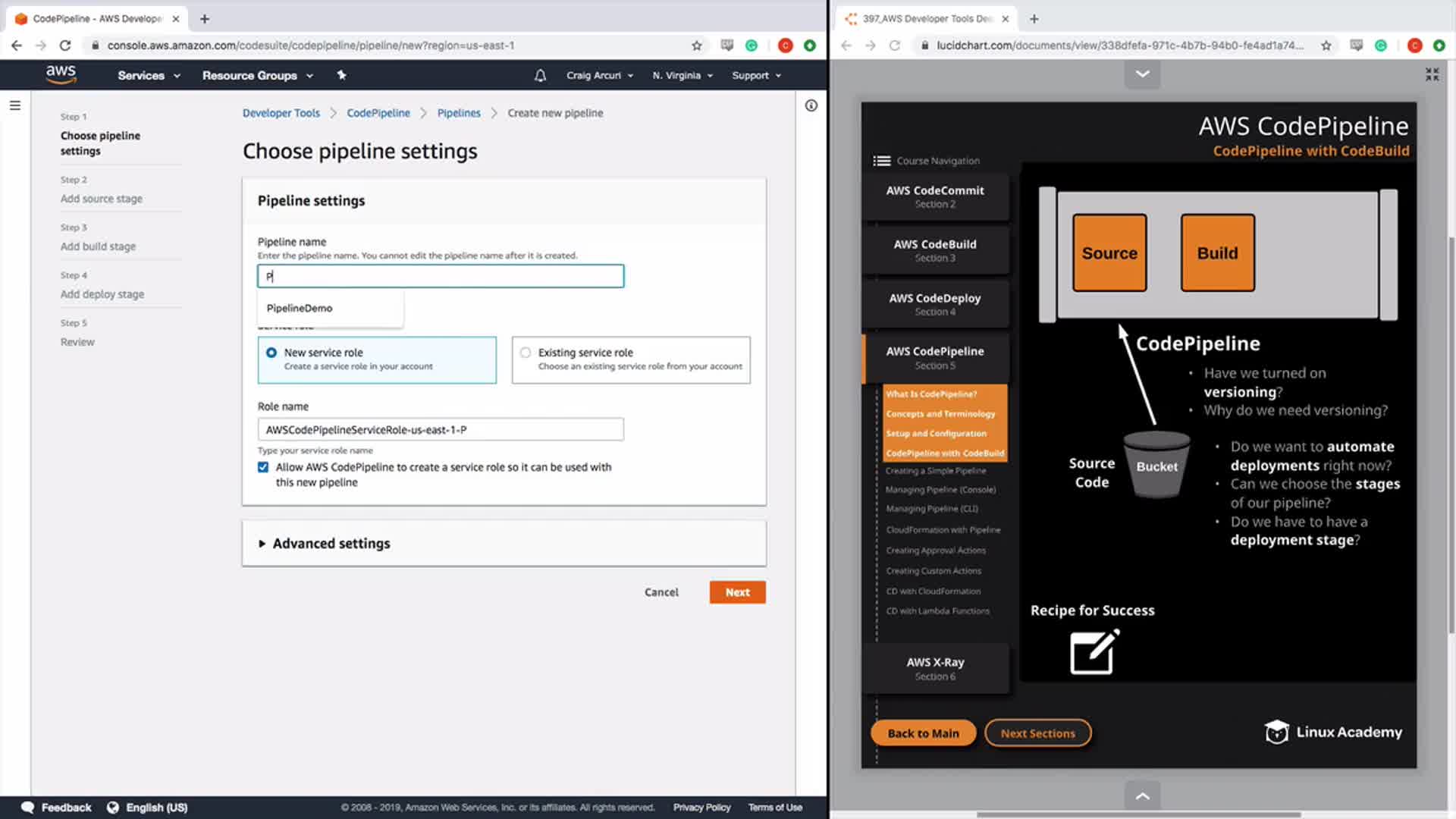1456x819 pixels.
Task: Open the N. Virginia region dropdown
Action: 682,75
